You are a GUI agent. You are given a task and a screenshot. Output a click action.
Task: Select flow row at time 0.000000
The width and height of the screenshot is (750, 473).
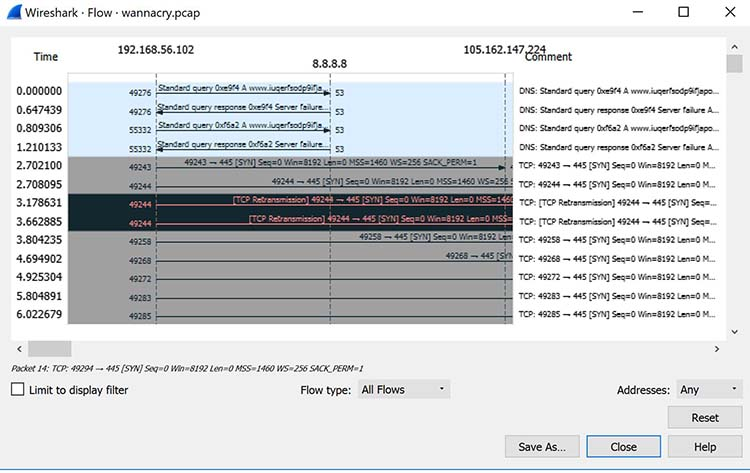(290, 91)
